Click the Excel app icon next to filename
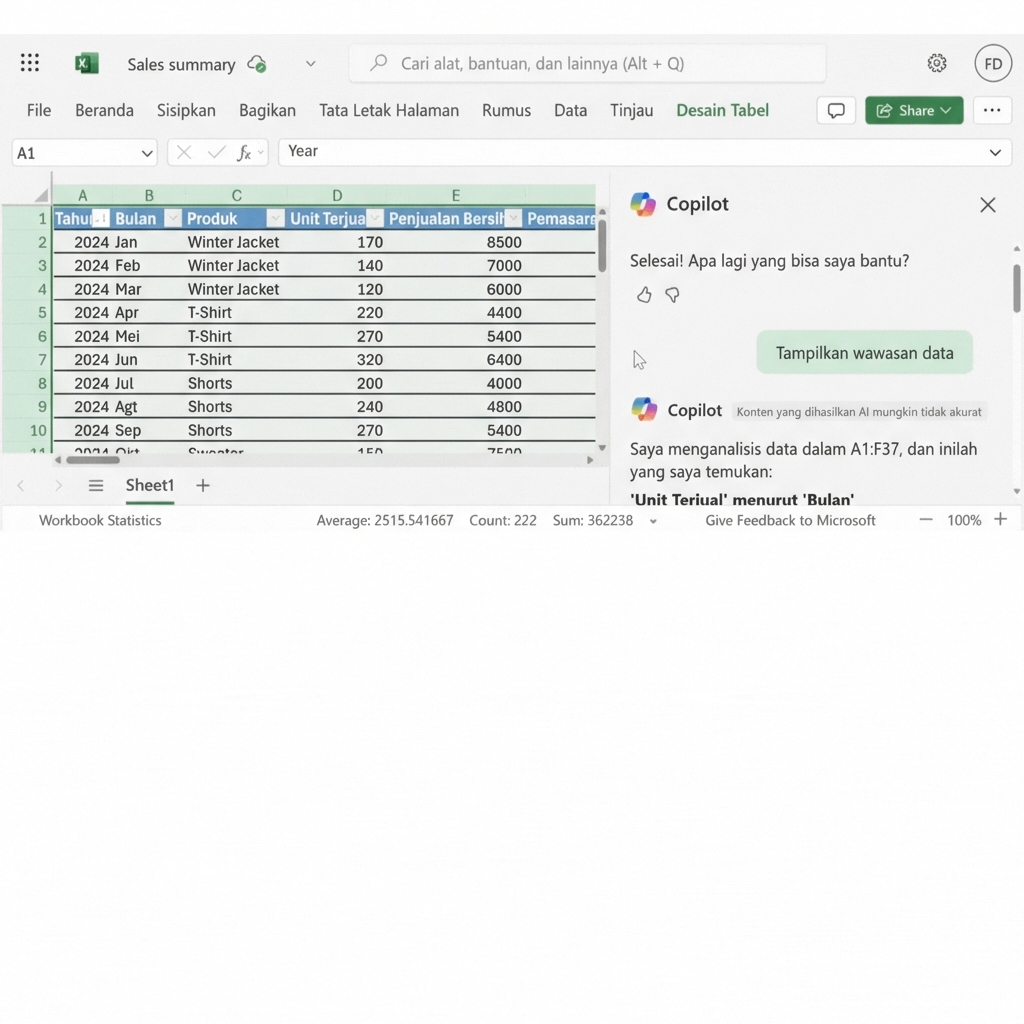1024x1024 pixels. [86, 62]
